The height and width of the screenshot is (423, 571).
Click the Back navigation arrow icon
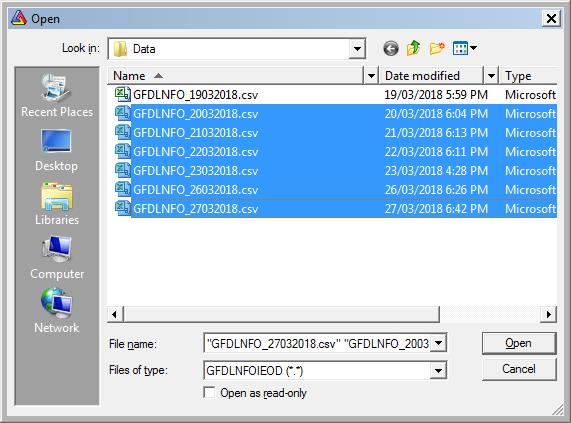391,48
